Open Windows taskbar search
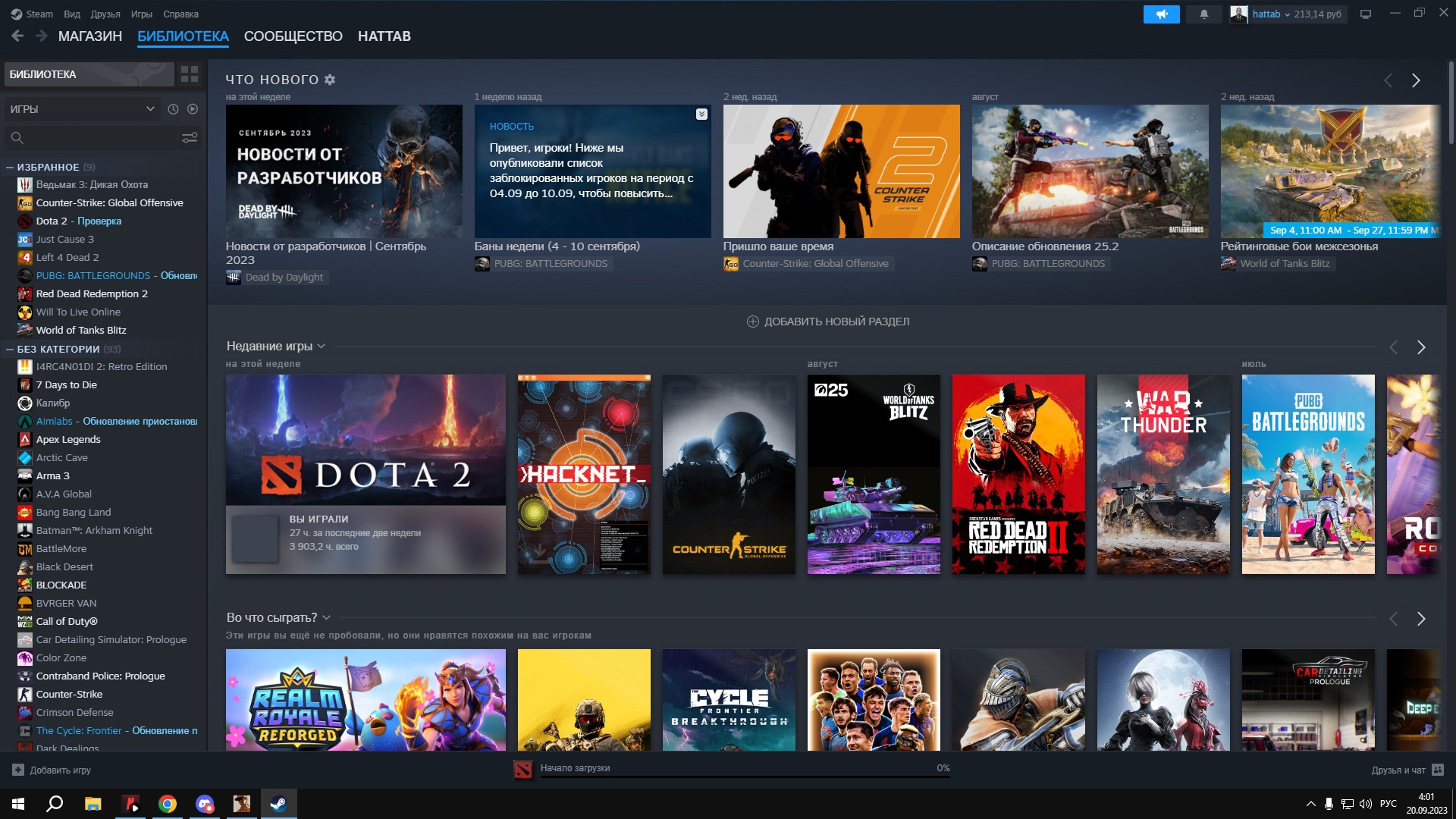 pyautogui.click(x=55, y=804)
